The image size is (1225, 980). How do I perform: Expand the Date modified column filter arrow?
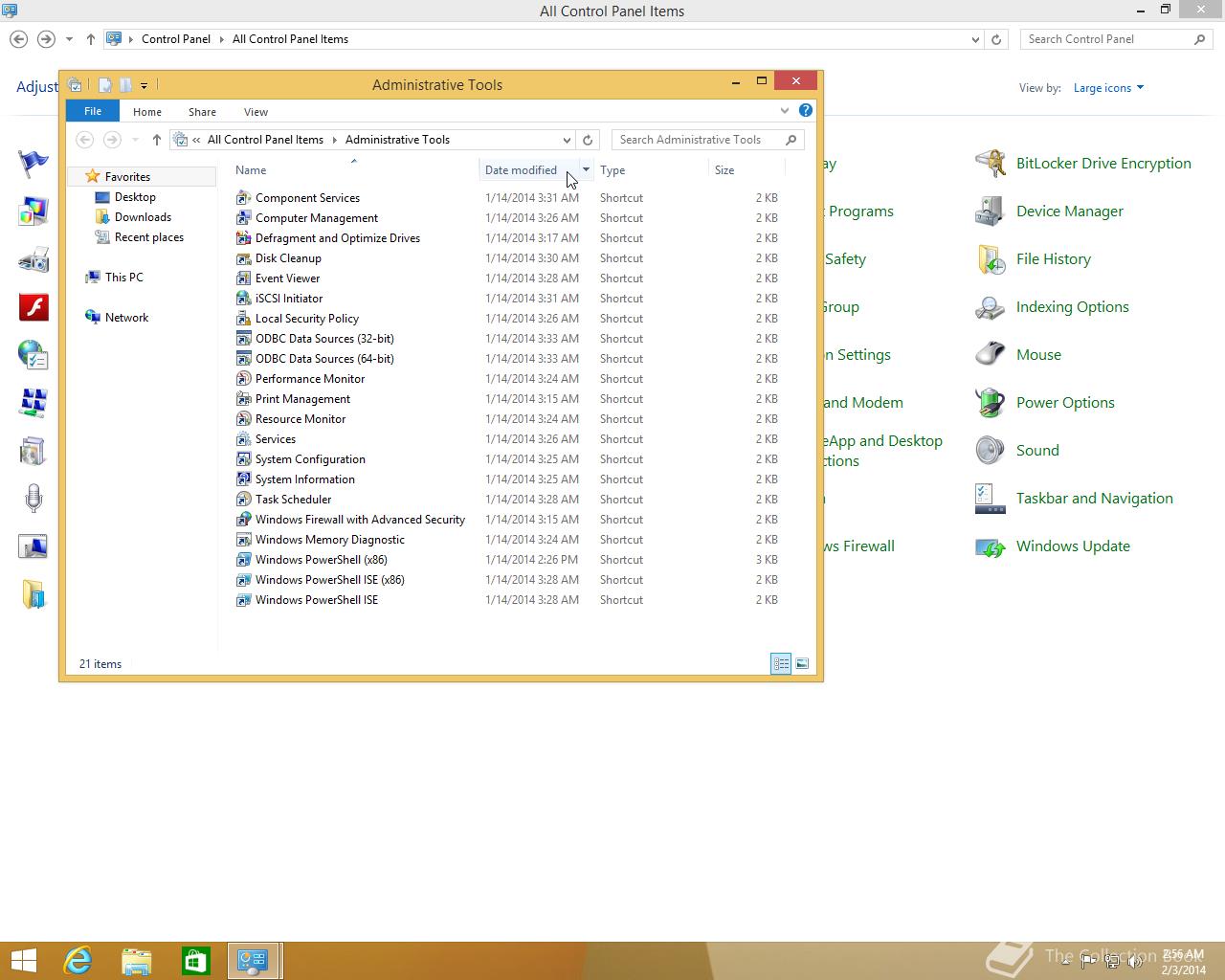pyautogui.click(x=586, y=170)
